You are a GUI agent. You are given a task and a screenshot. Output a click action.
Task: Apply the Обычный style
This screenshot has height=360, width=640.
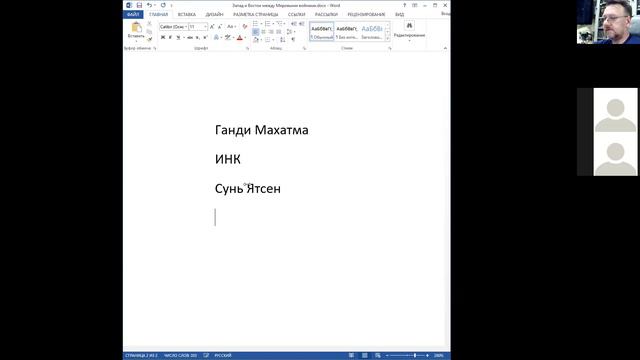coord(322,31)
